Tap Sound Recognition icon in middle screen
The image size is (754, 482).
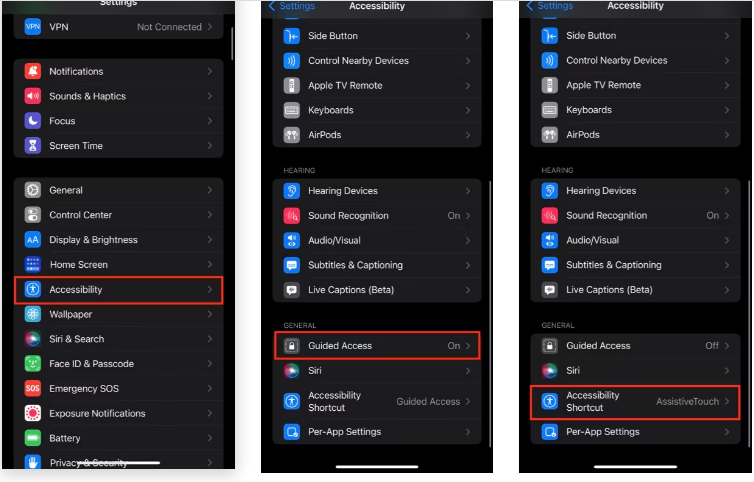click(291, 216)
